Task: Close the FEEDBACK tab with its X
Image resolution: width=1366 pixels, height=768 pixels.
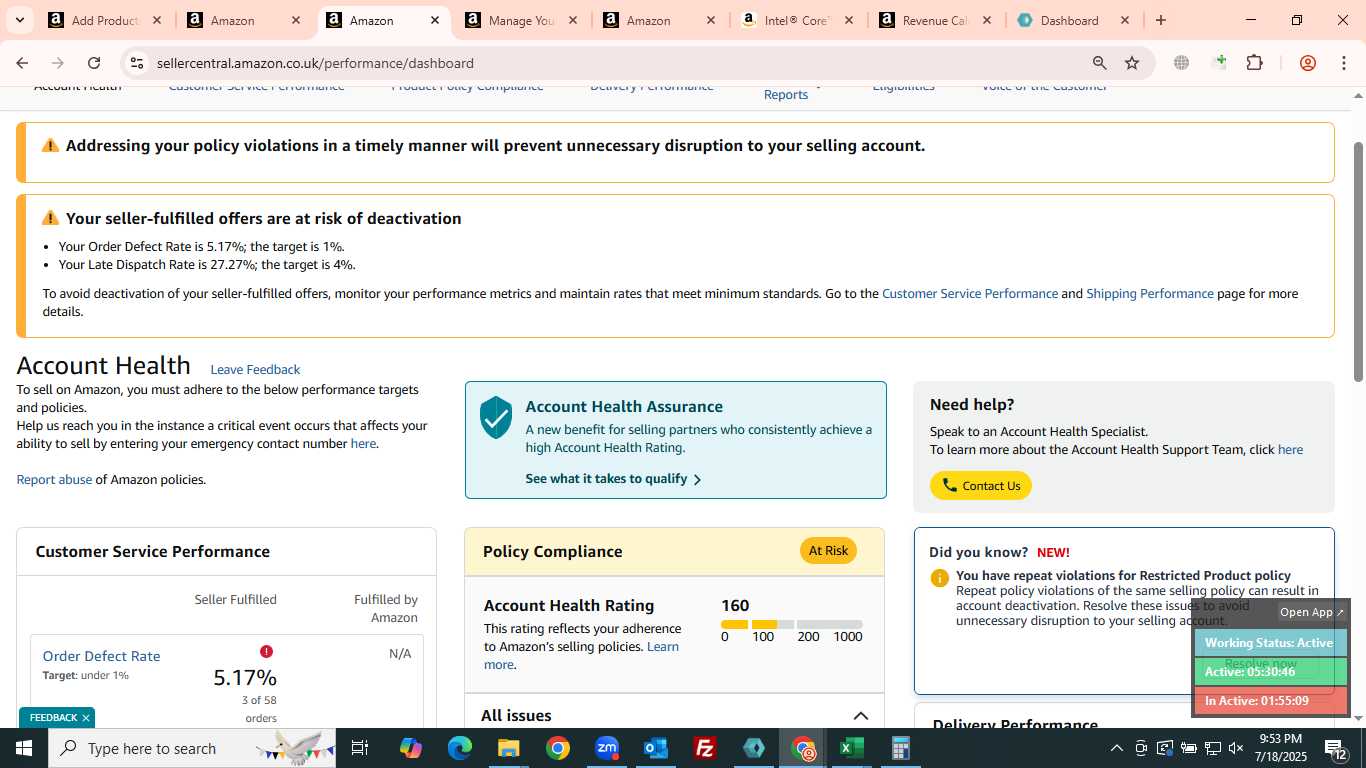Action: (x=86, y=718)
